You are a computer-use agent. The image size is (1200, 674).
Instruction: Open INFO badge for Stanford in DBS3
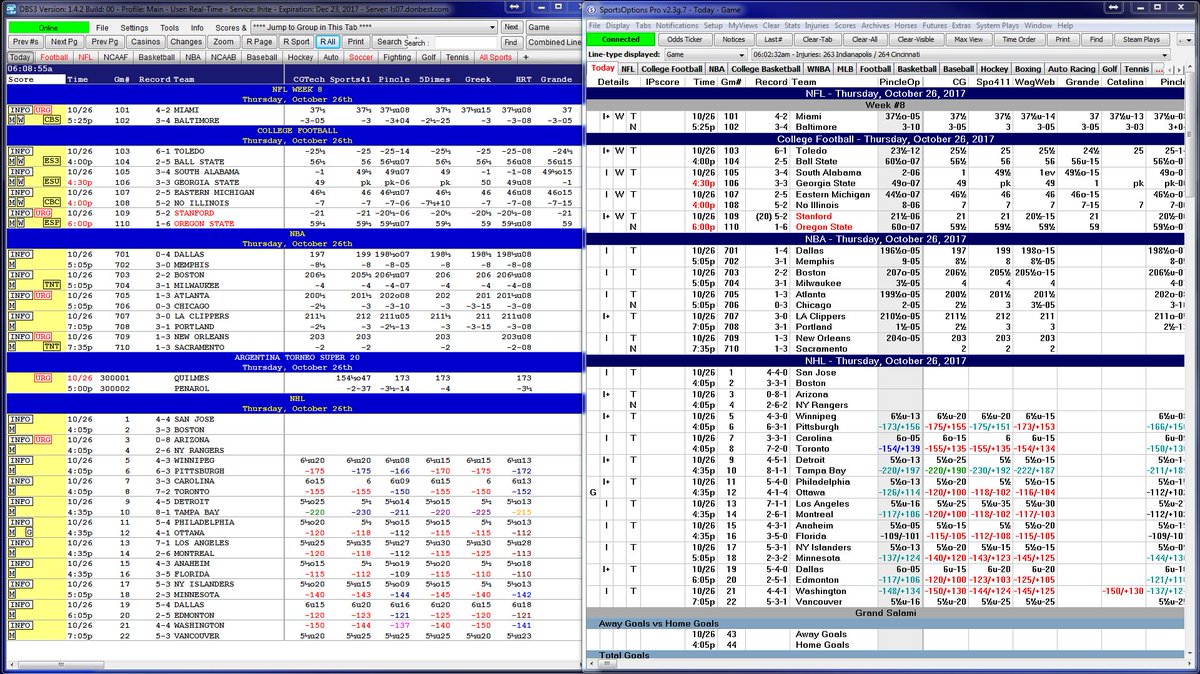click(18, 212)
